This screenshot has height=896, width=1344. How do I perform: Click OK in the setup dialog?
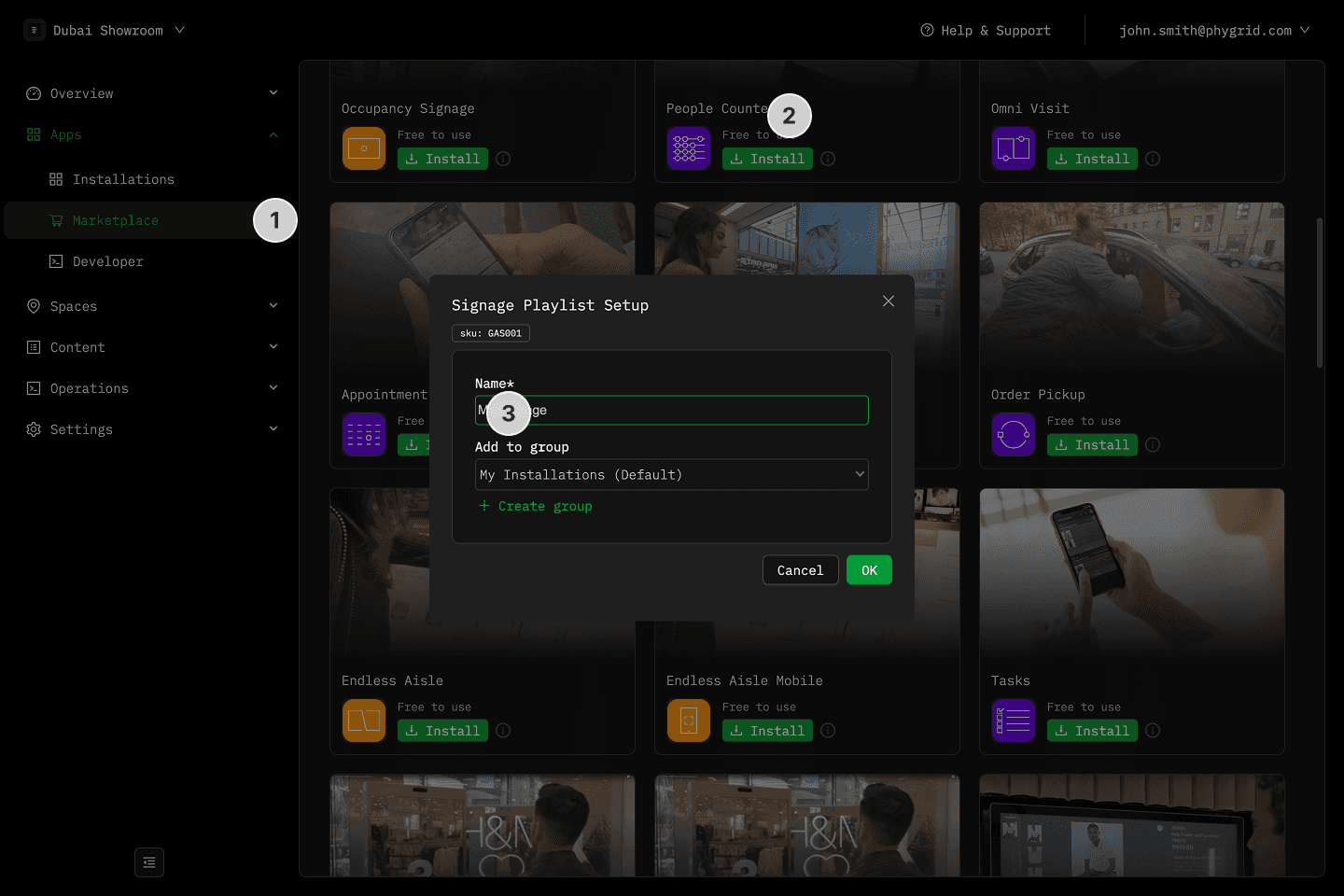(x=869, y=570)
